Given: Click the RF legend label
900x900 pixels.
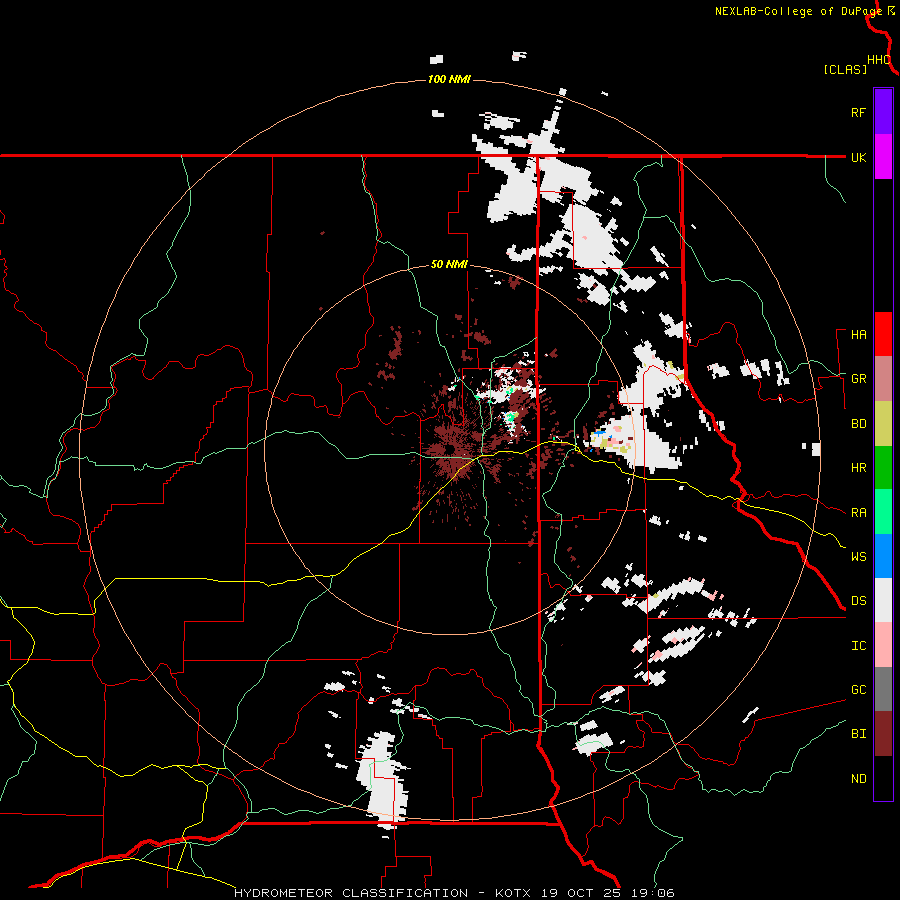Looking at the screenshot, I should pos(859,112).
